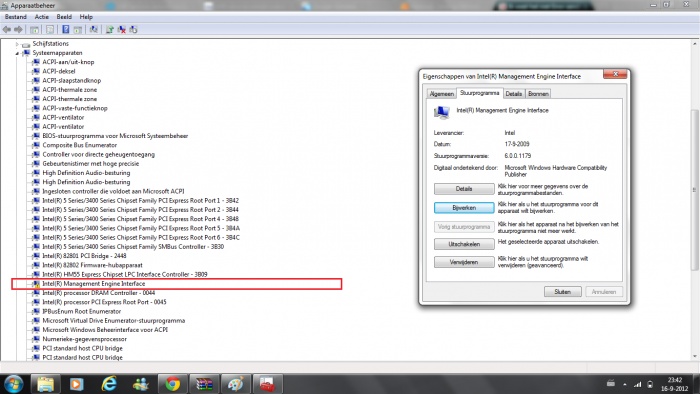The width and height of the screenshot is (700, 394).
Task: Show hidden tray icons arrow
Action: coord(625,384)
